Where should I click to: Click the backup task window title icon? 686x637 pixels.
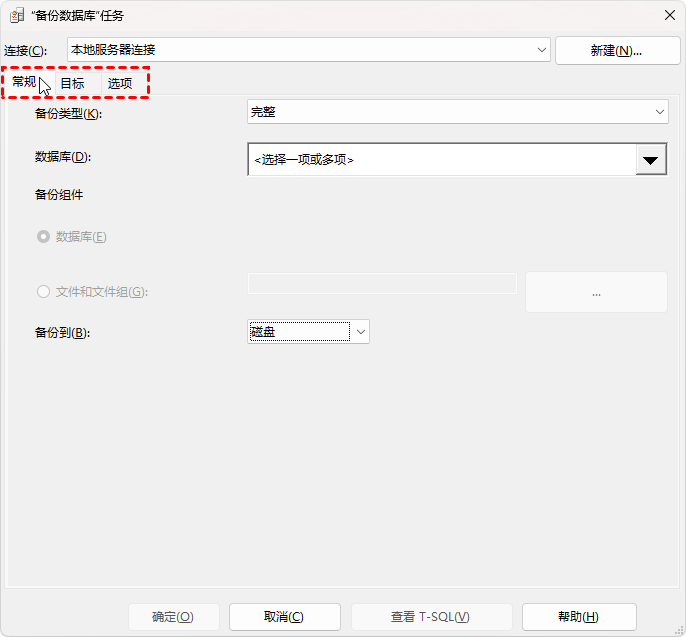pos(17,16)
